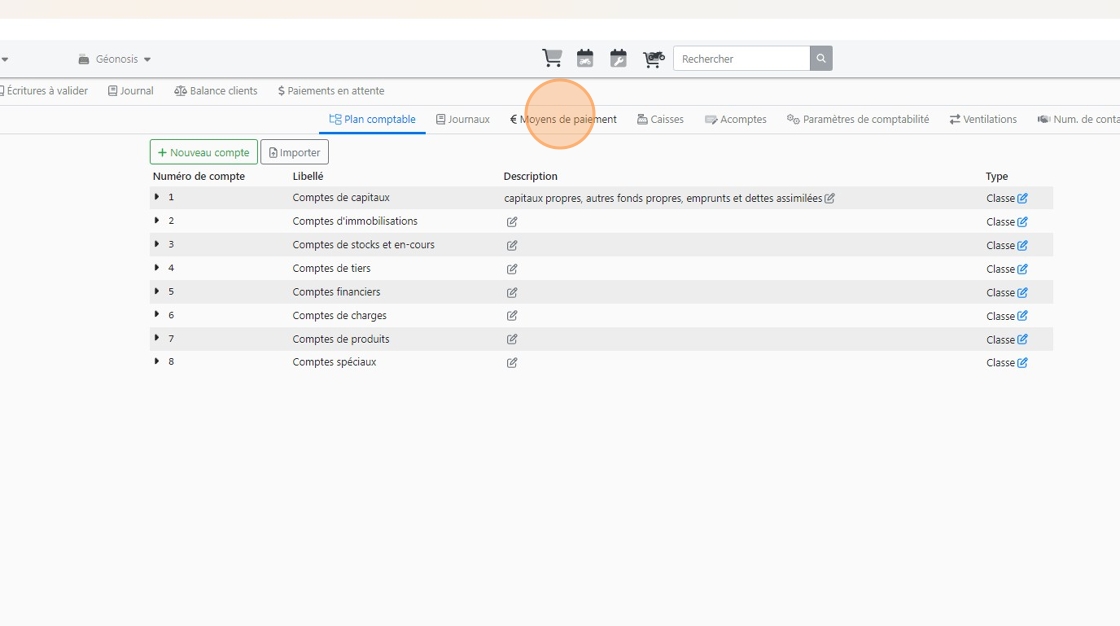Open the Géonosis dropdown

[x=115, y=59]
